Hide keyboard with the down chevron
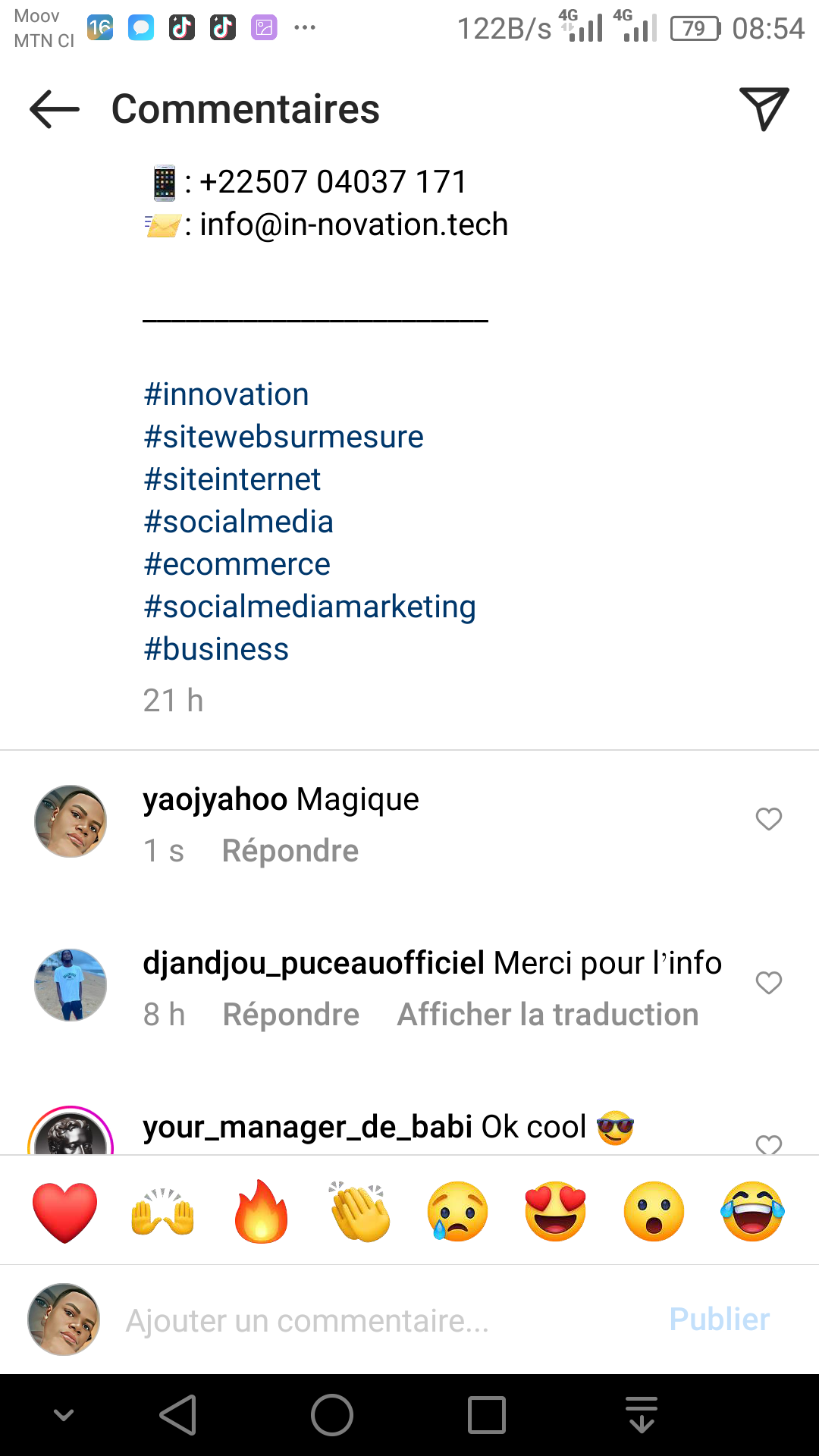This screenshot has width=819, height=1456. click(x=64, y=1415)
